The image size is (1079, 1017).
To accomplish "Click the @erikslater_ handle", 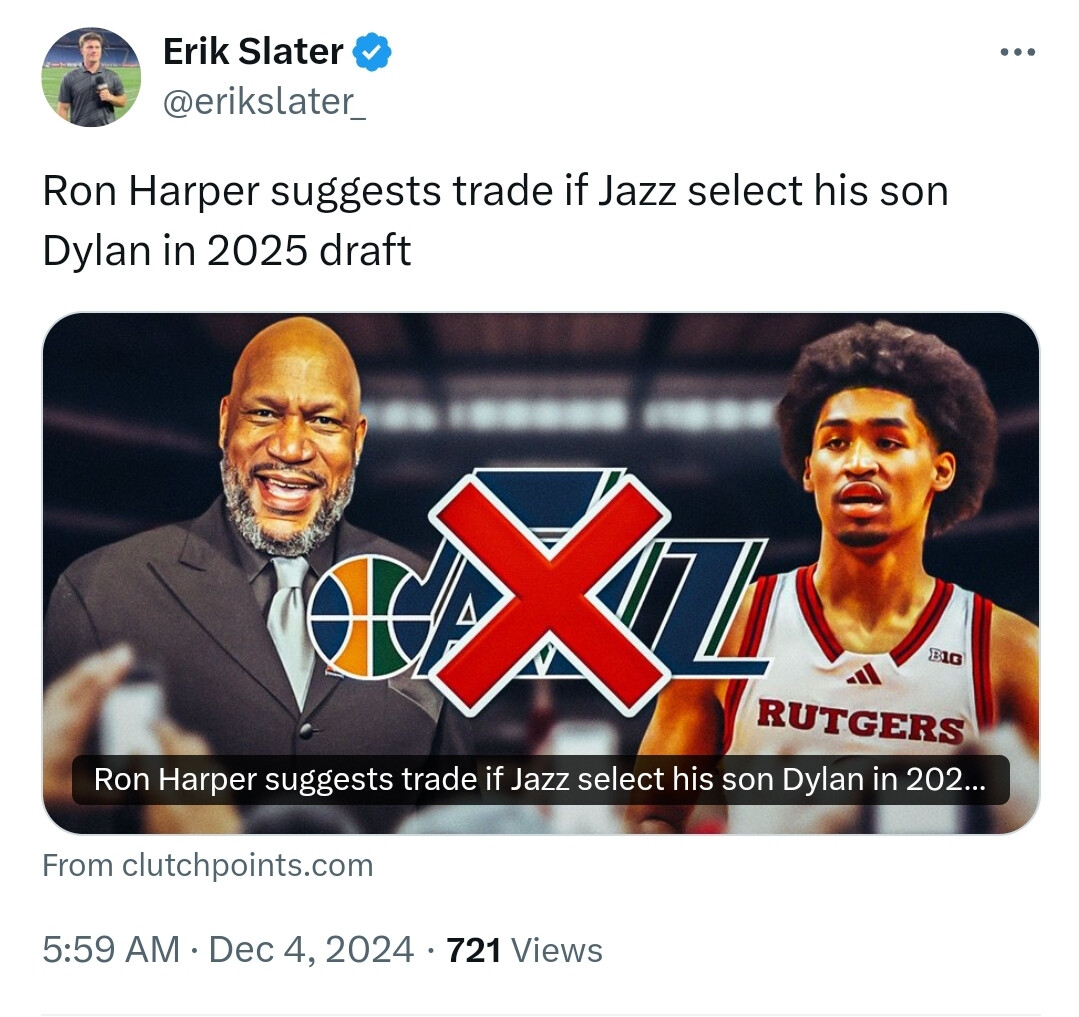I will [x=264, y=103].
